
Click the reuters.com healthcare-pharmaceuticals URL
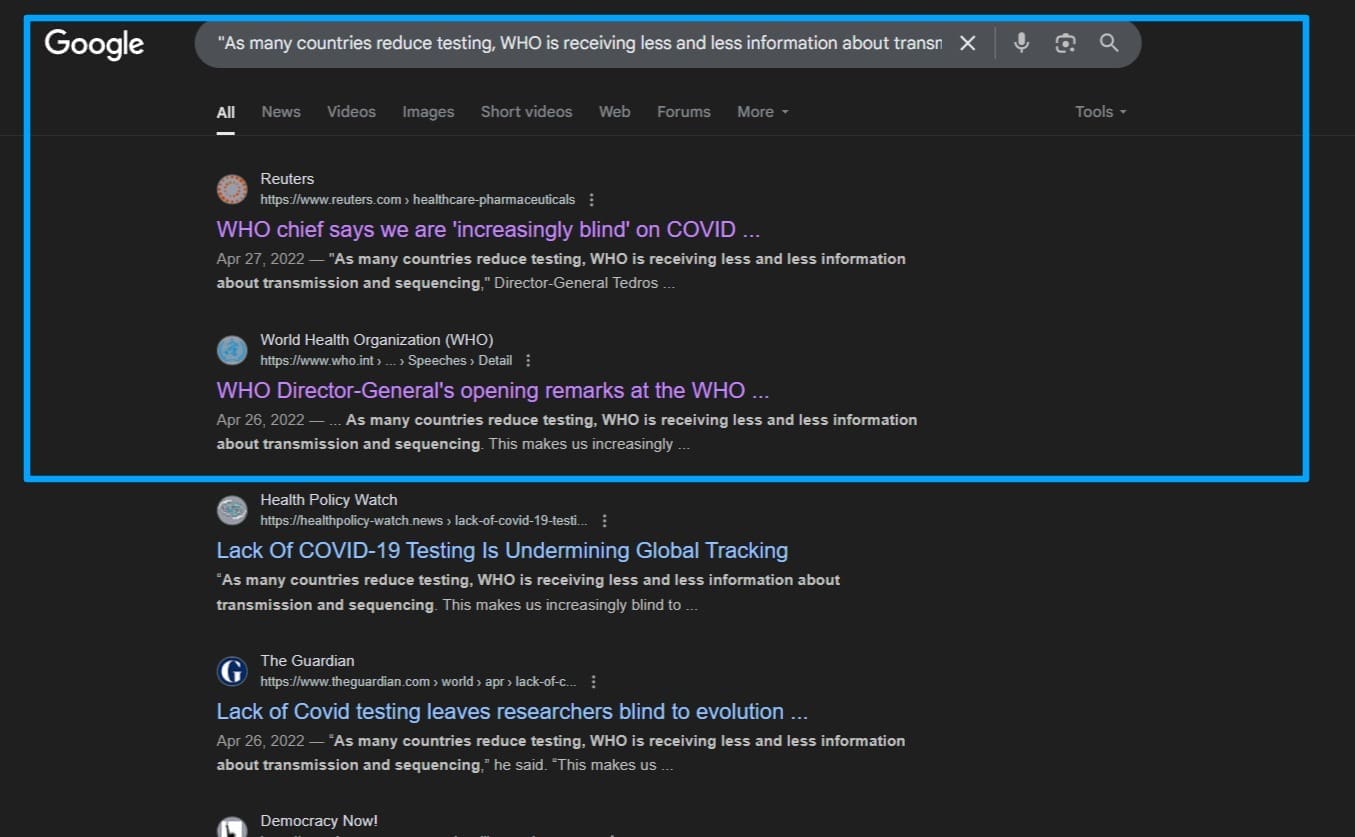[418, 200]
